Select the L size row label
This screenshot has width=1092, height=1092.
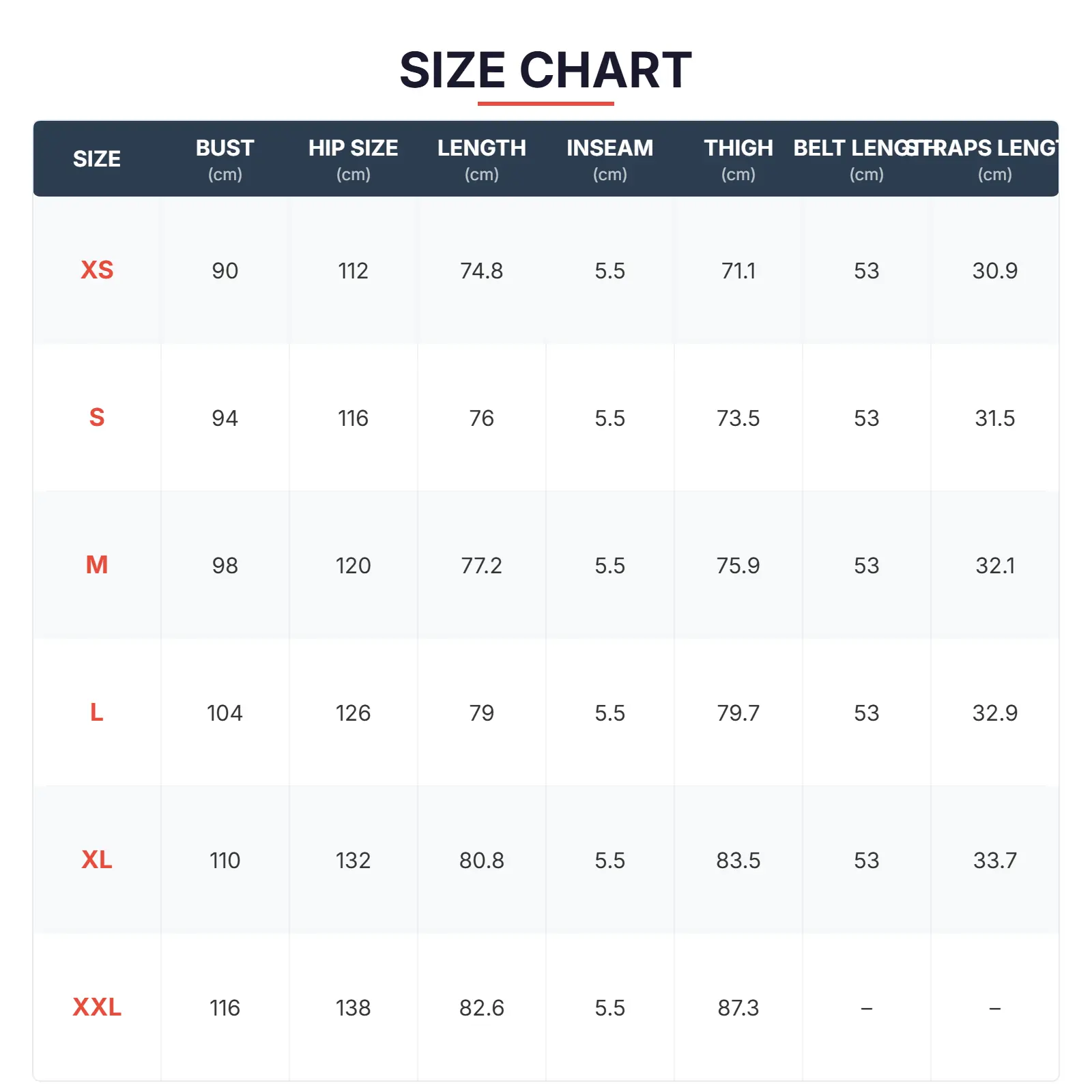(97, 713)
